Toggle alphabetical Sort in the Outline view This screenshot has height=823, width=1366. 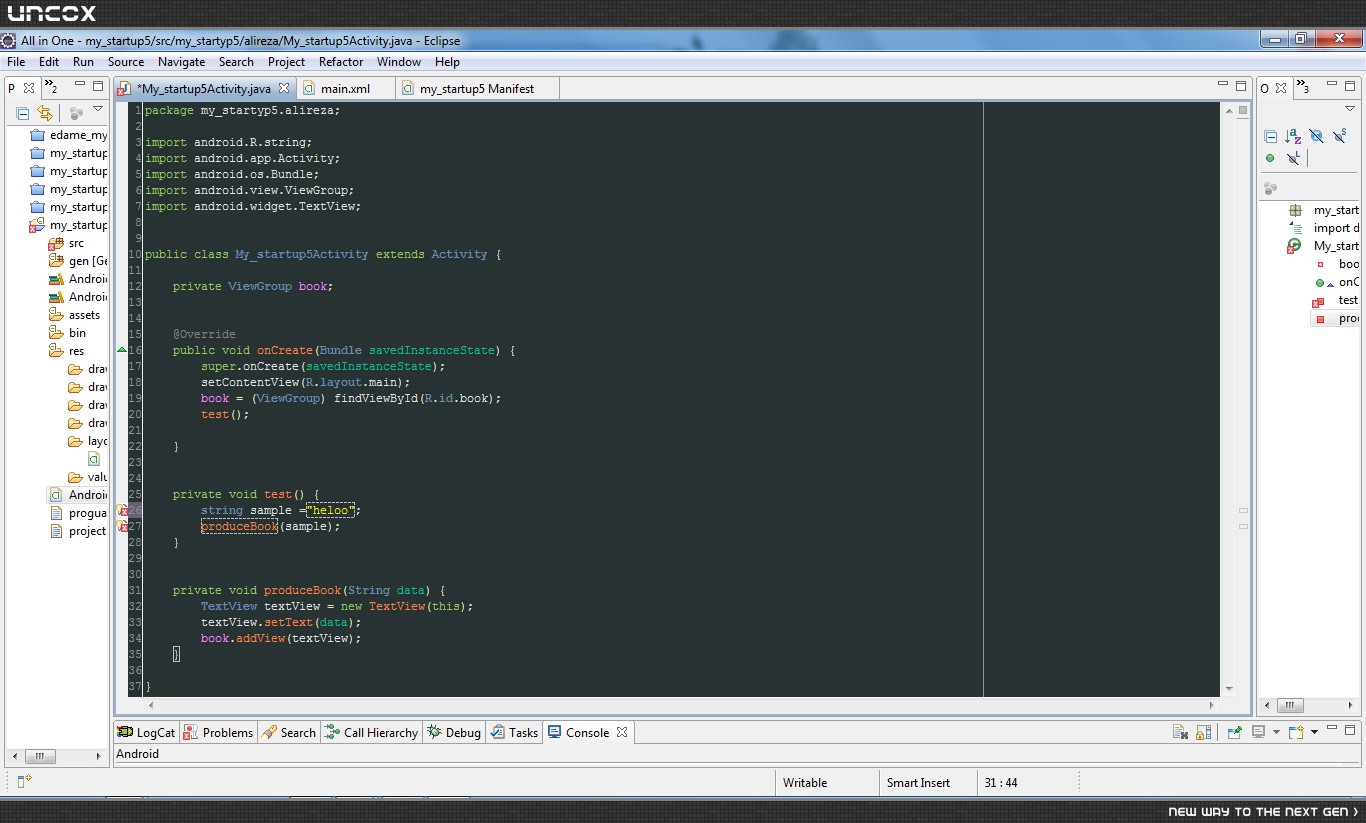pos(1293,137)
